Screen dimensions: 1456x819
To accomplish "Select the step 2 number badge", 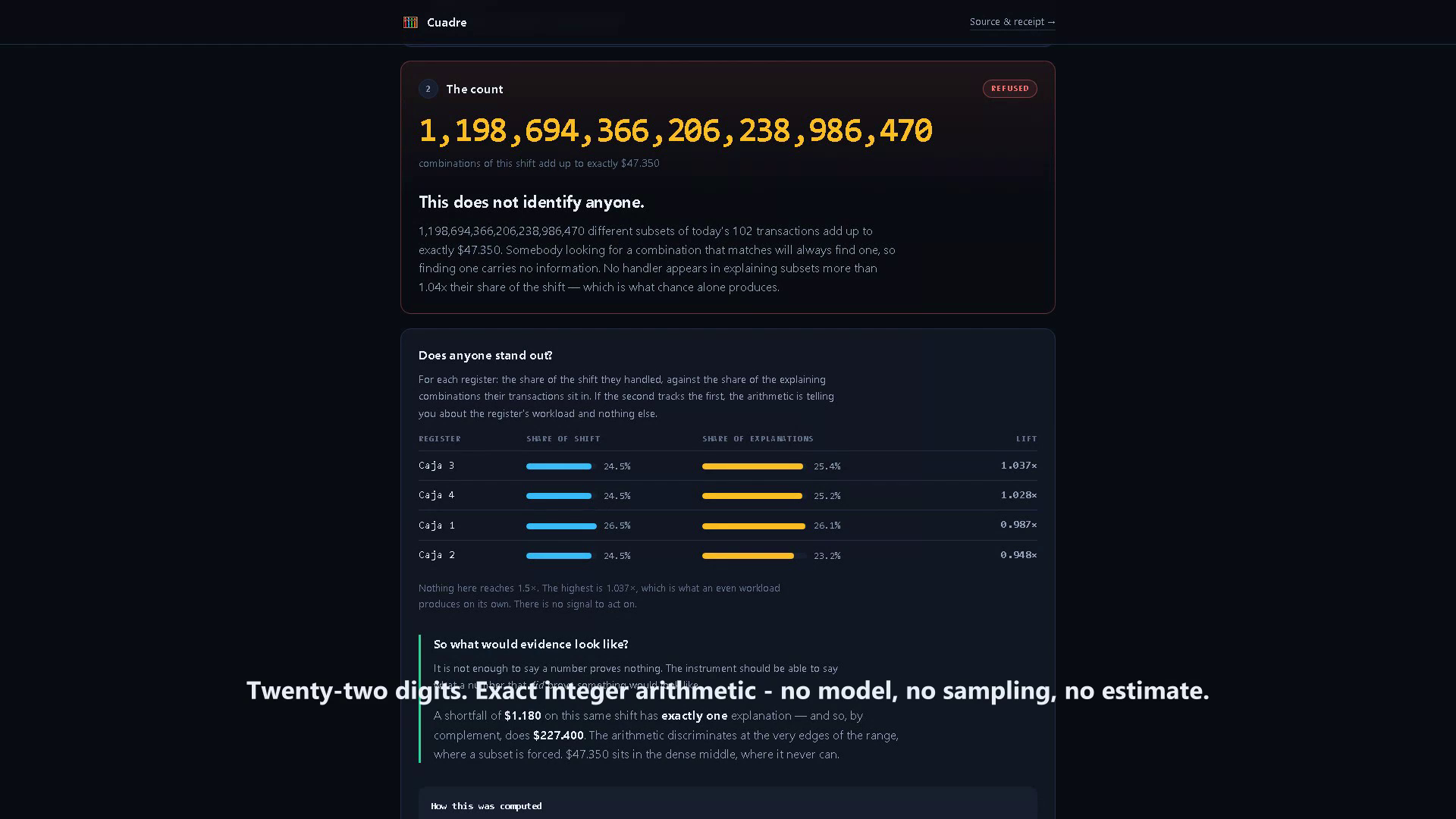I will tap(428, 89).
